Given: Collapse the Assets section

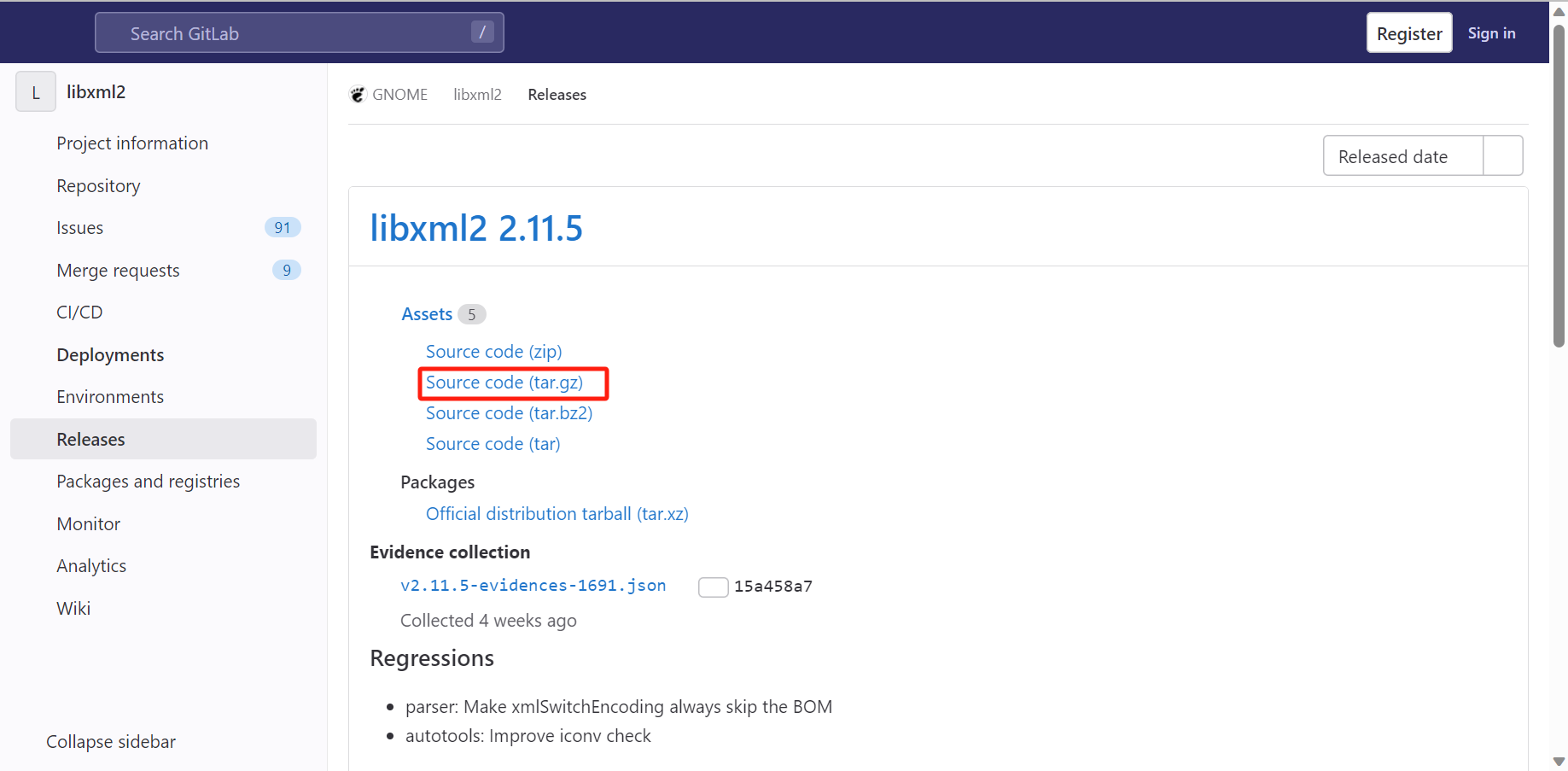Looking at the screenshot, I should tap(427, 313).
